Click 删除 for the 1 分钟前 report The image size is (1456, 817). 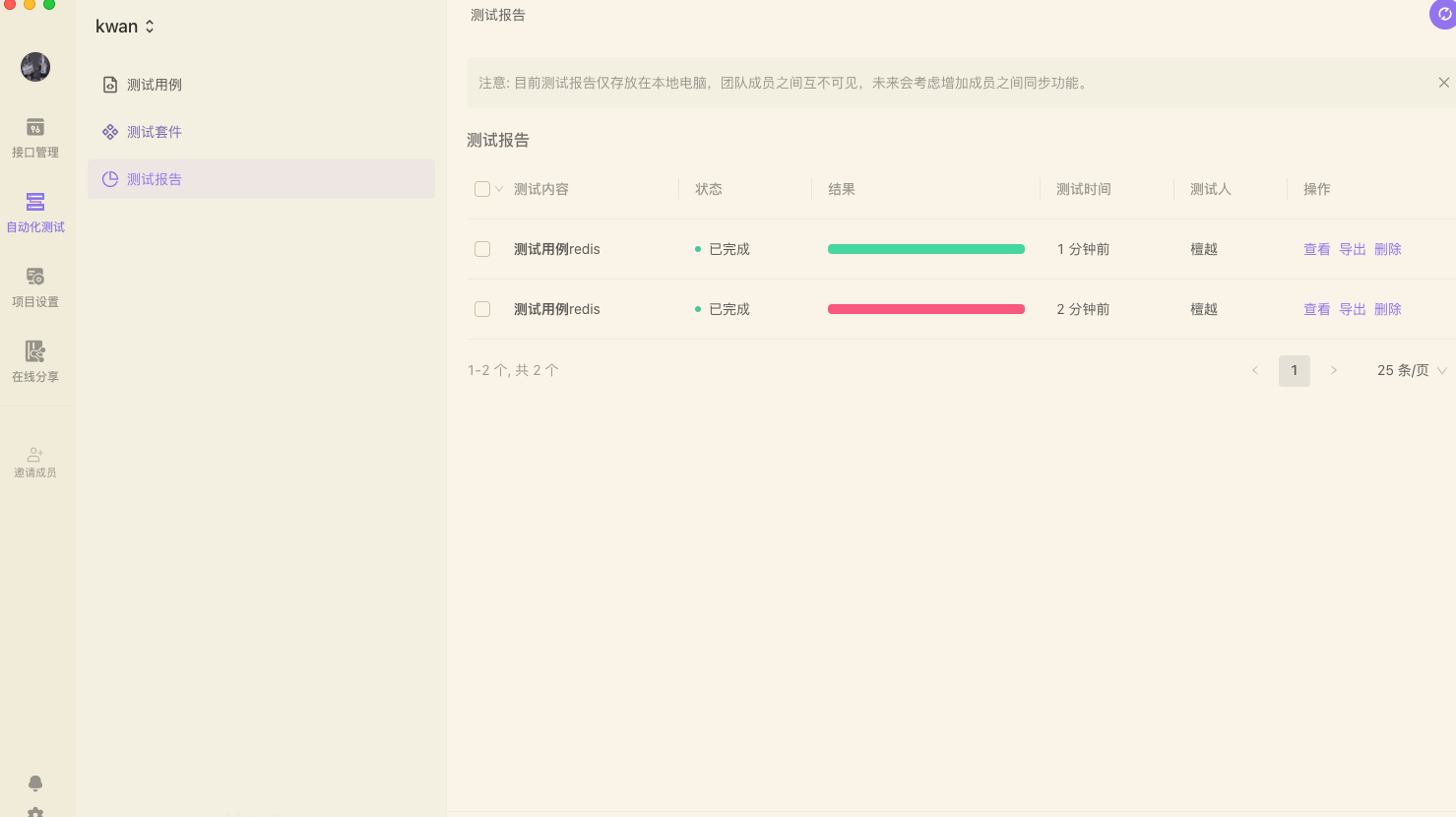(1388, 249)
